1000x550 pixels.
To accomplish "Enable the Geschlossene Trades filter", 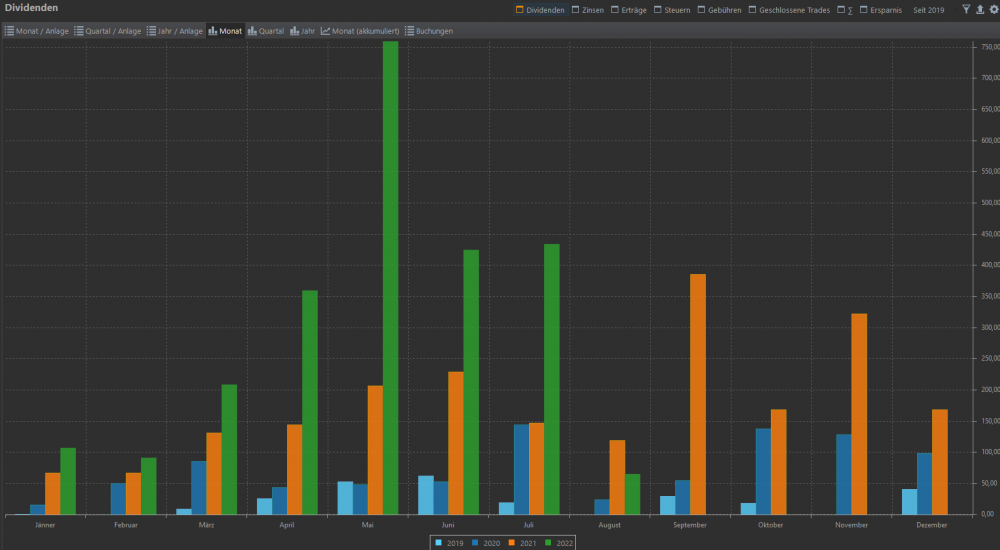I will coord(789,10).
